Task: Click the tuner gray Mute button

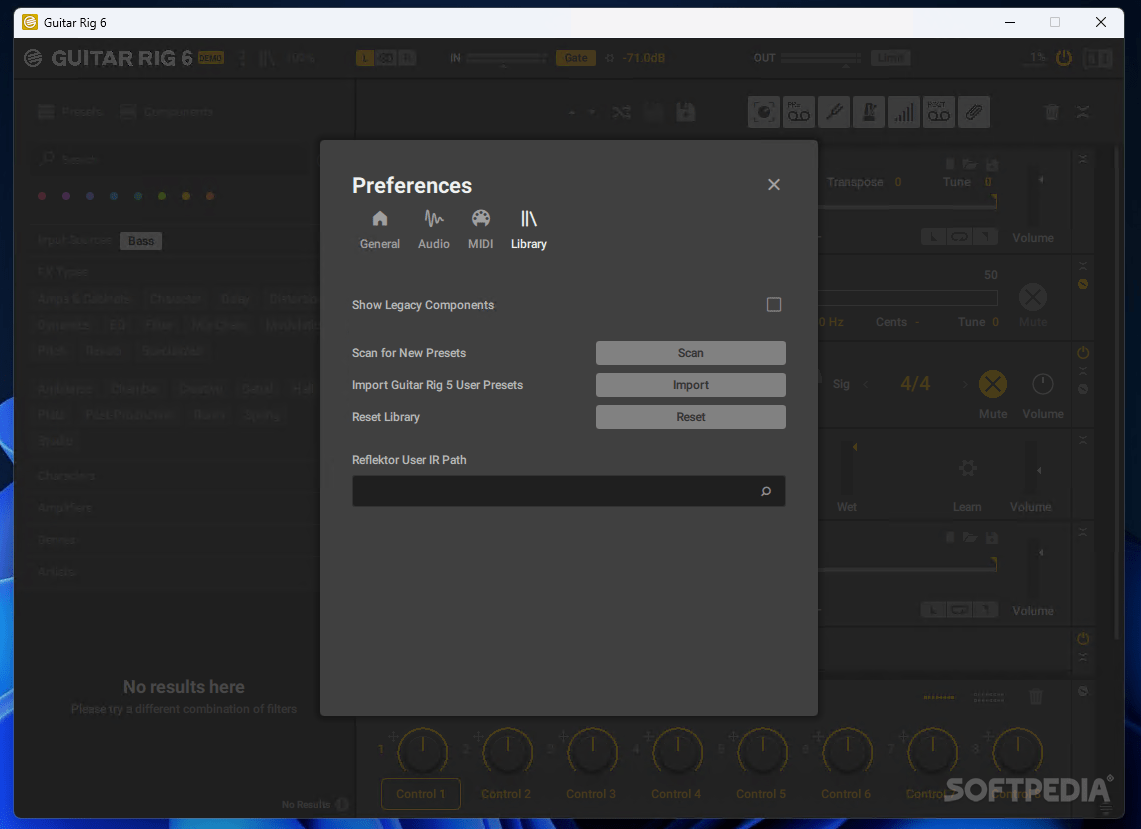Action: click(x=1033, y=297)
